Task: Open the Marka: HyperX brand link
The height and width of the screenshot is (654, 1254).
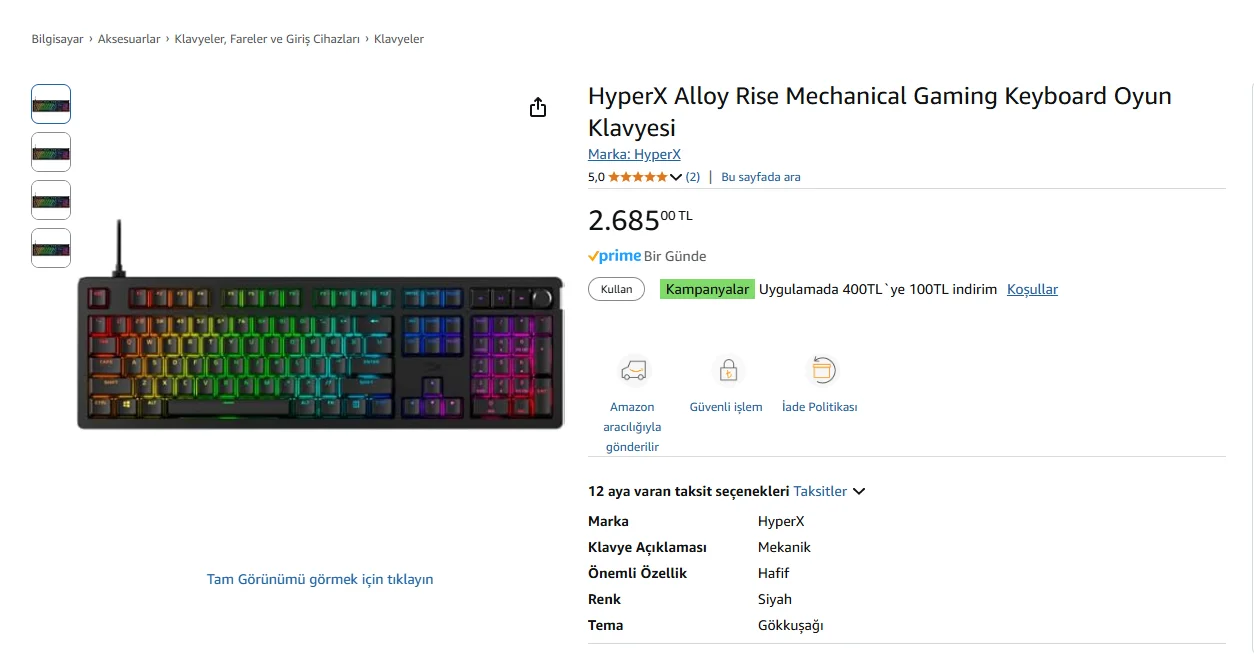Action: click(634, 154)
